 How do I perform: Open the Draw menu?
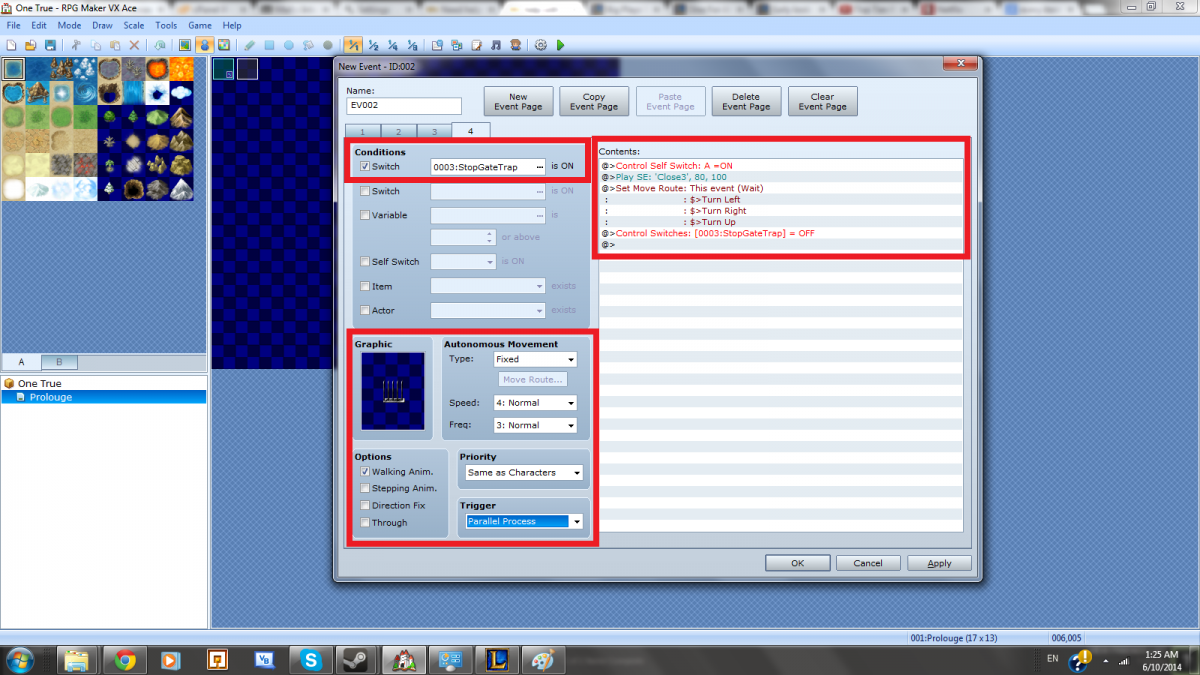point(102,25)
